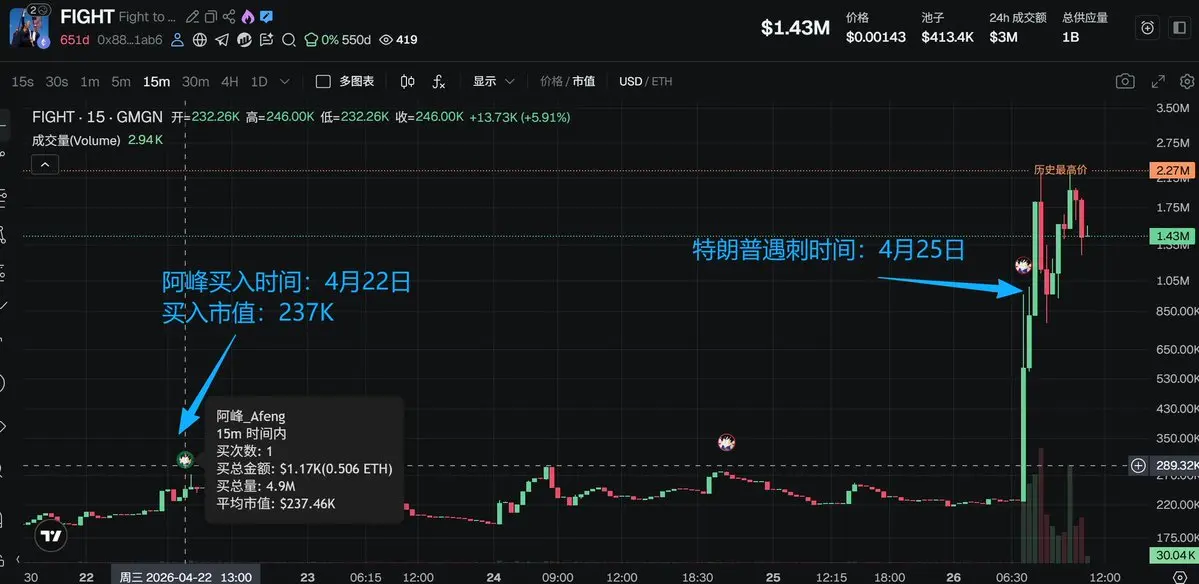
Task: Click the green chef hat dev icon
Action: tap(311, 40)
